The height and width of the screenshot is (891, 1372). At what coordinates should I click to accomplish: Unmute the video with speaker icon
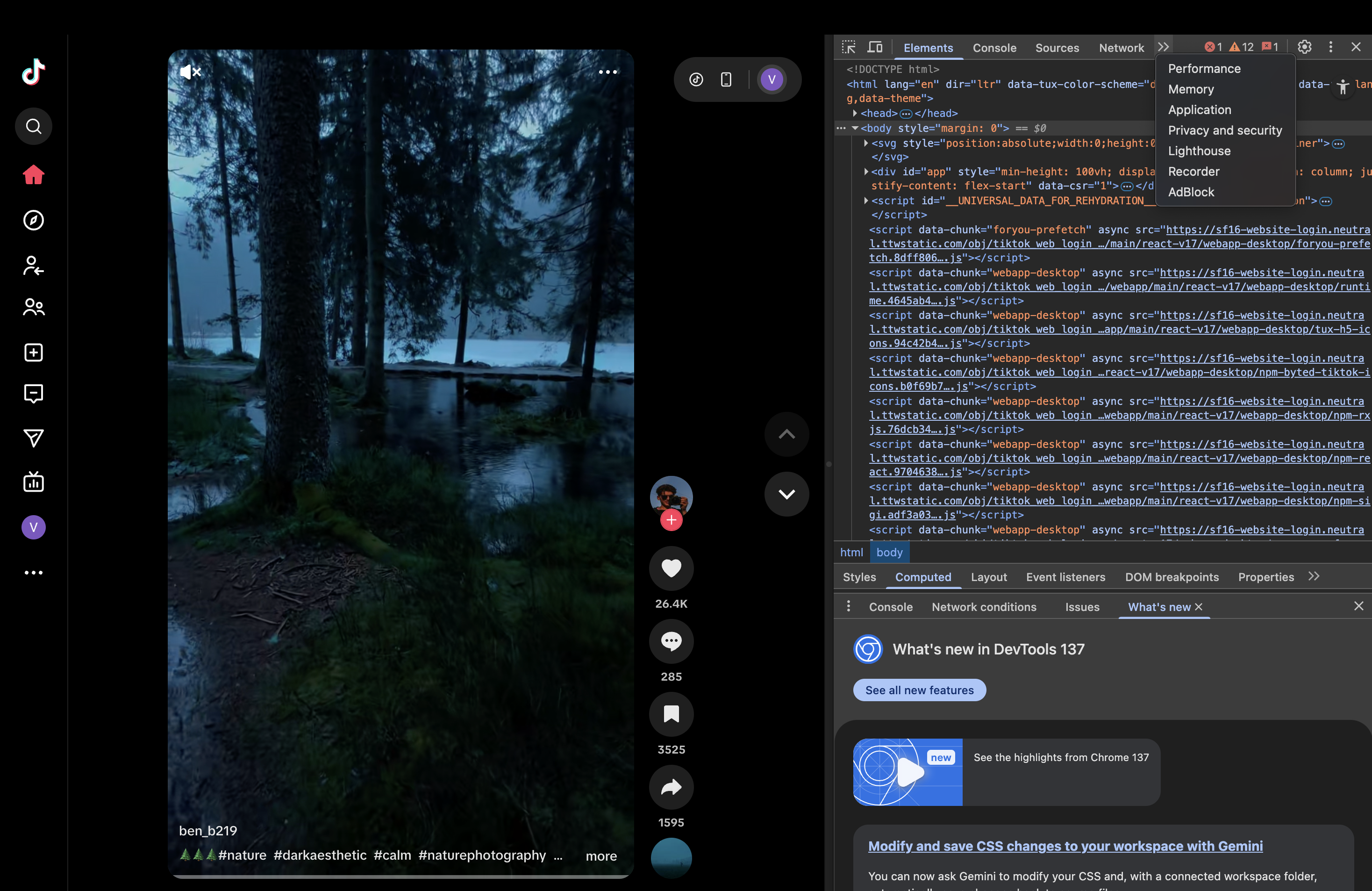coord(190,72)
